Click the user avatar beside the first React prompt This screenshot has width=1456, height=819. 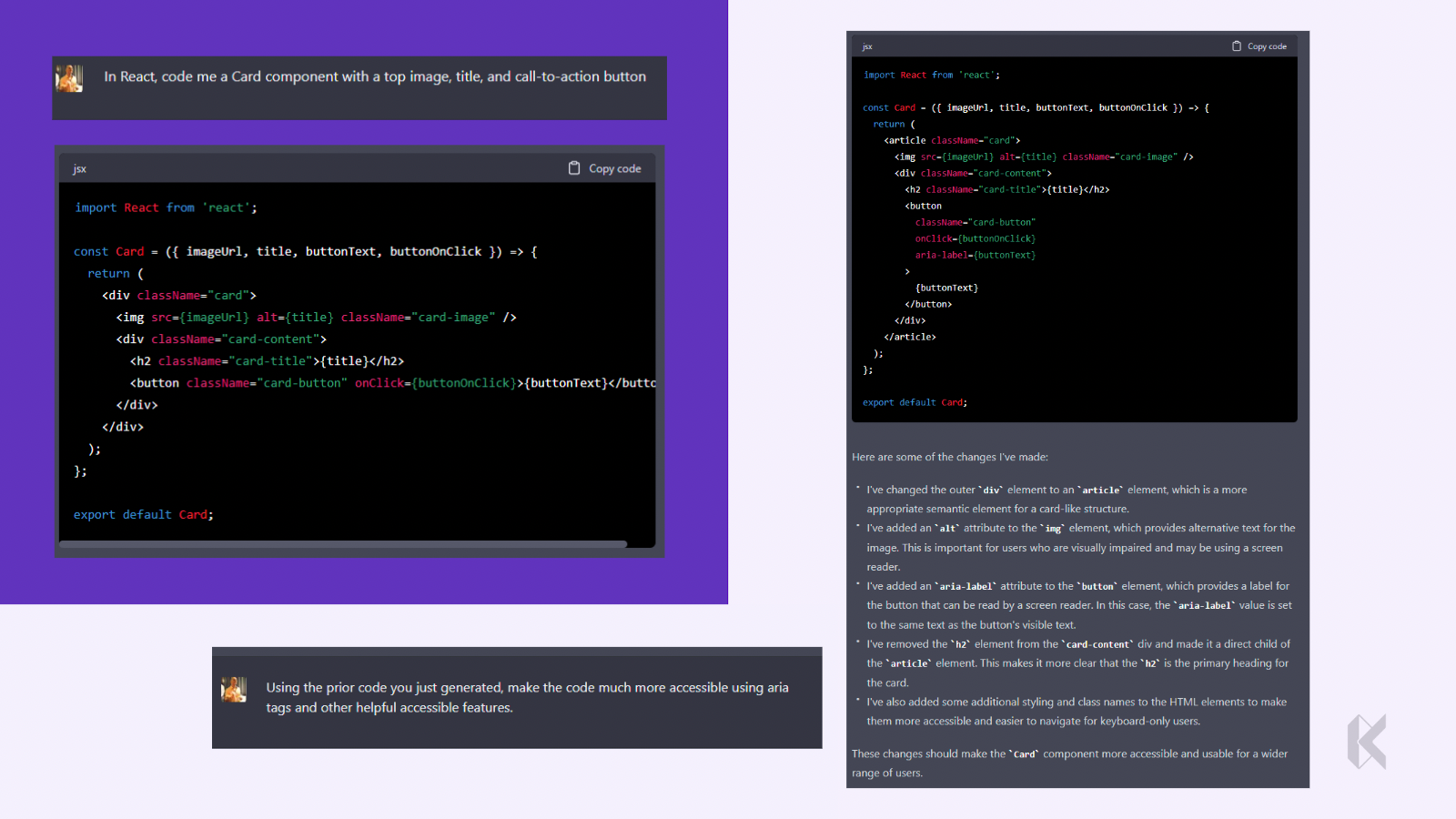70,78
